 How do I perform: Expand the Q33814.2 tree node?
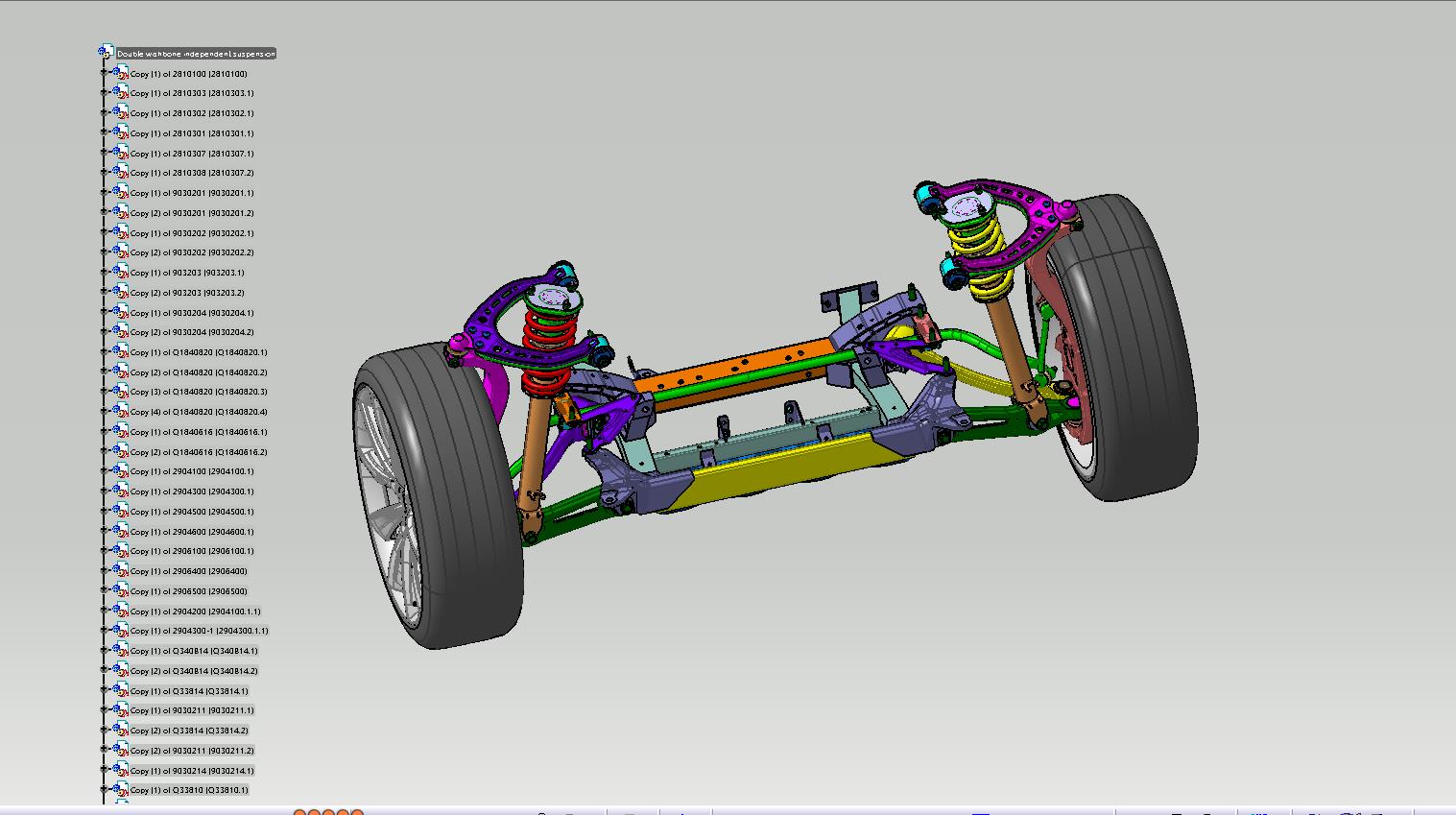tap(105, 731)
